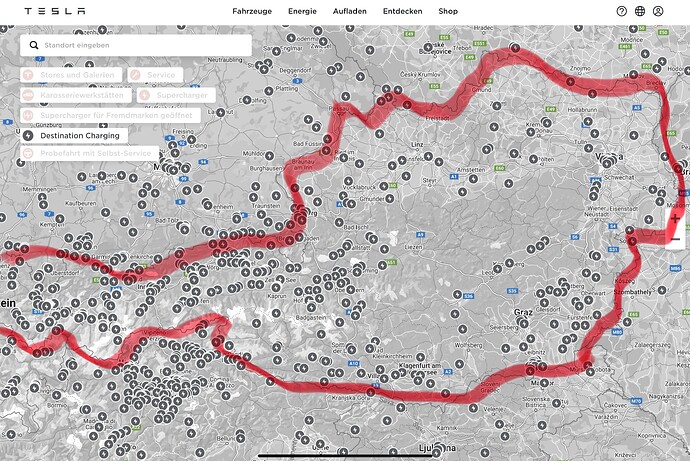
Task: Open the Entdecken menu
Action: point(403,11)
